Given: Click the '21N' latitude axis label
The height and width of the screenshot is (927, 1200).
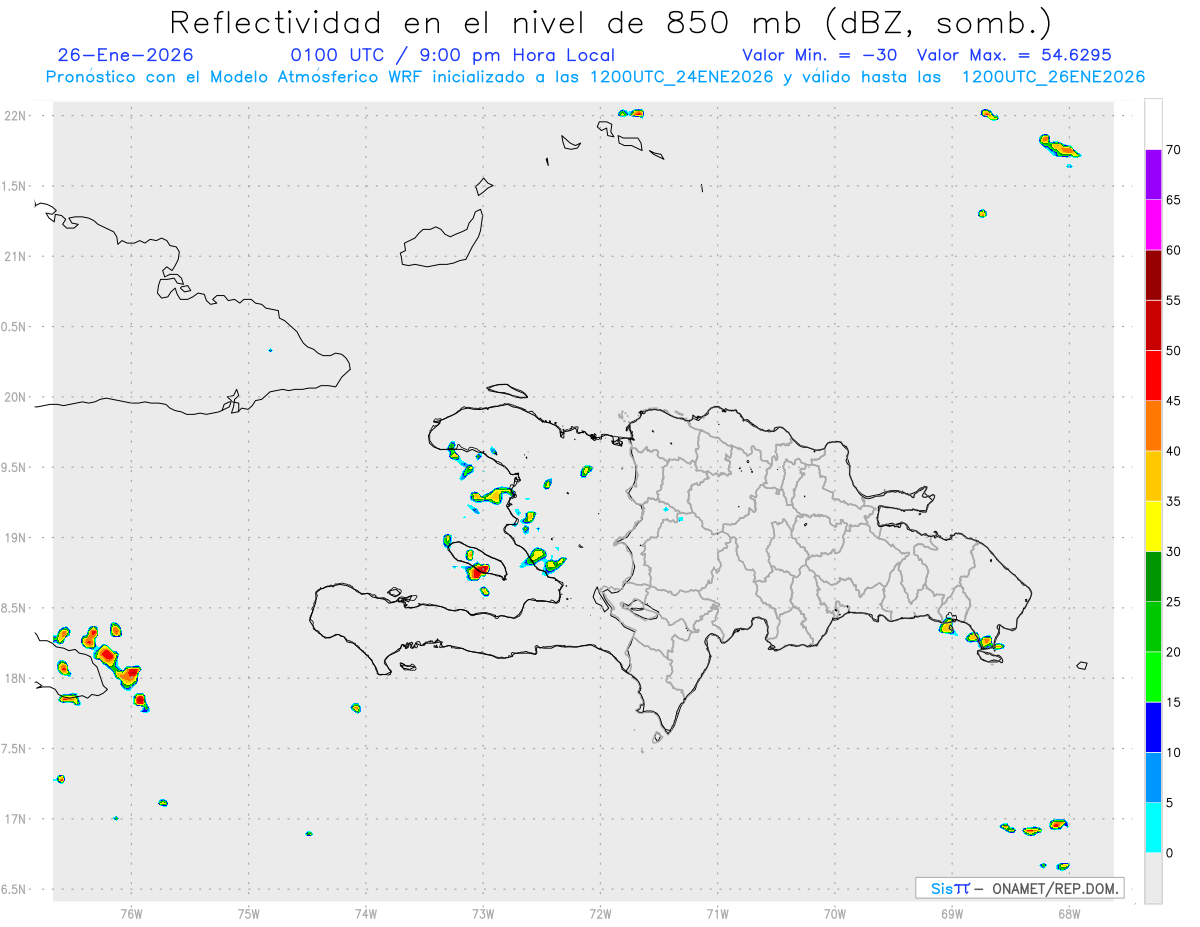Looking at the screenshot, I should [x=17, y=257].
